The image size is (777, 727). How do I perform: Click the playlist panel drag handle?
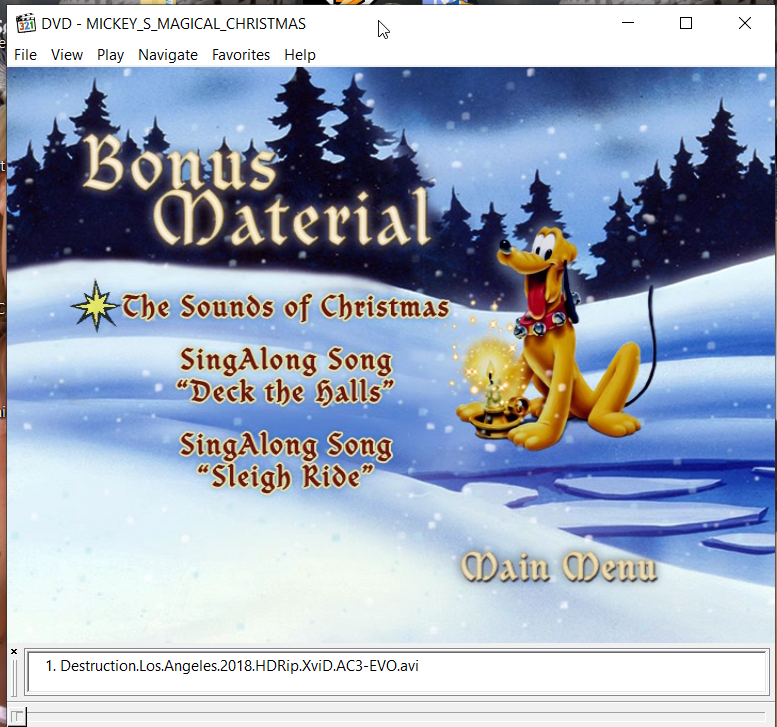(14, 677)
